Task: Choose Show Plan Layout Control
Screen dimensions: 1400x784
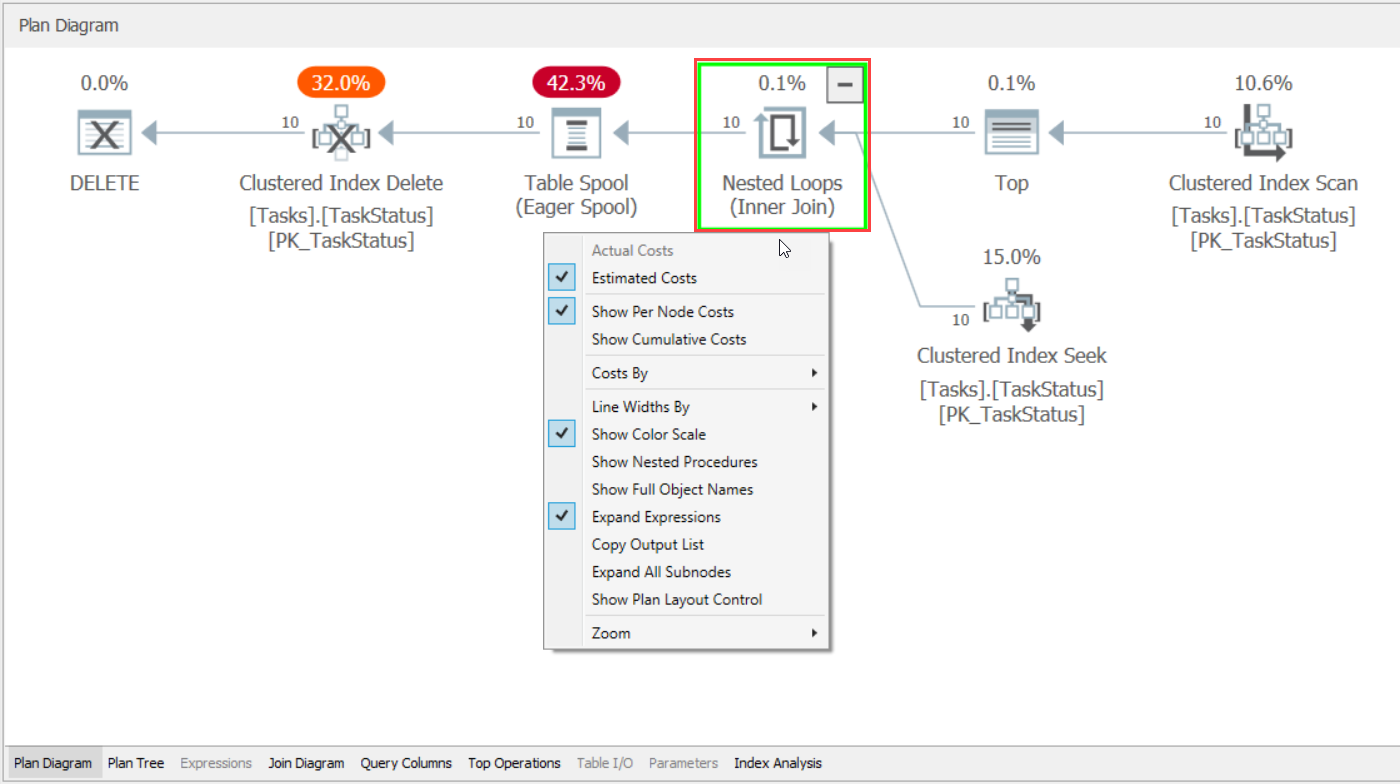Action: pyautogui.click(x=687, y=600)
